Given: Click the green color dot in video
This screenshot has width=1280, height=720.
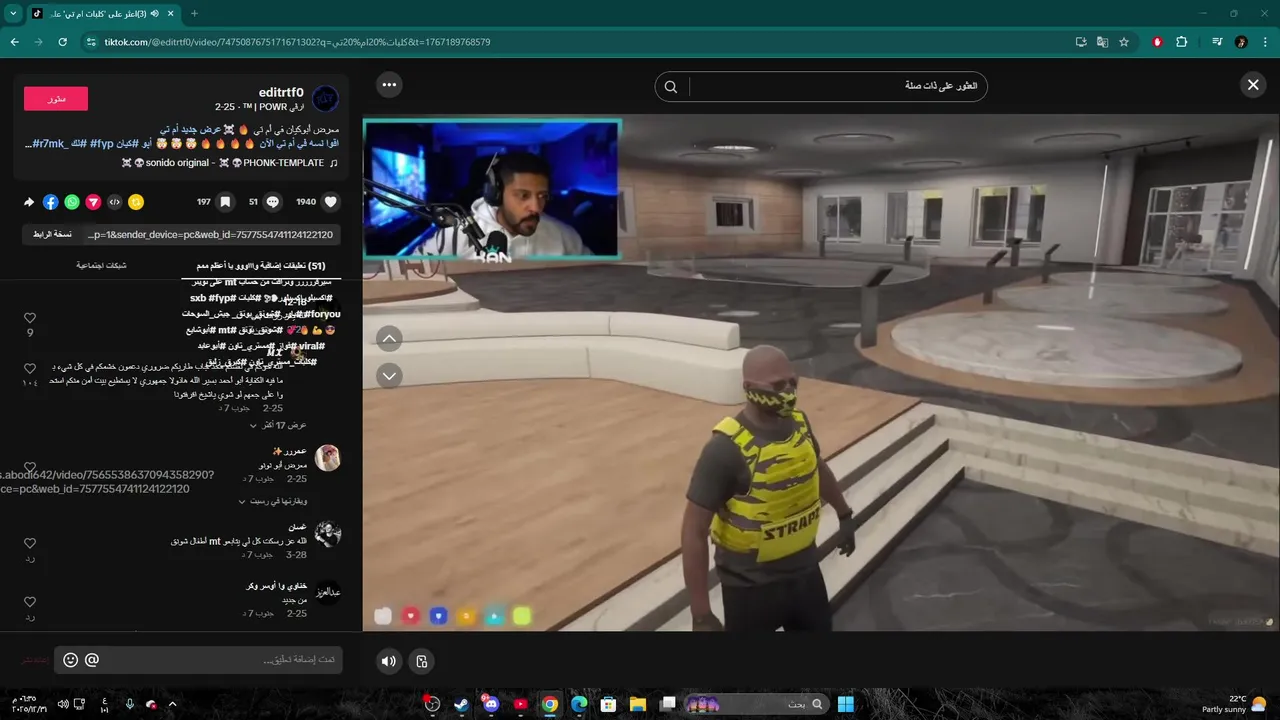Looking at the screenshot, I should pos(521,617).
